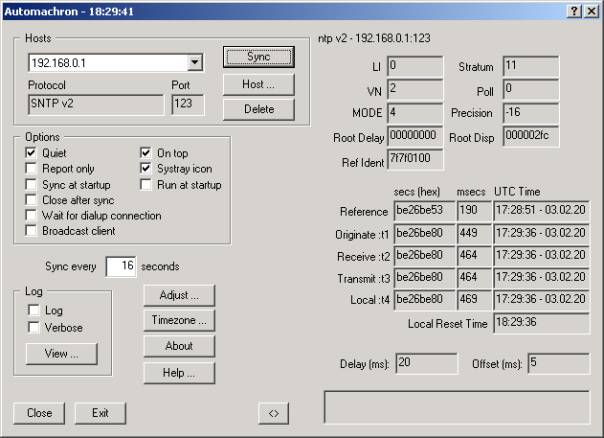Open the Host... dialog button

(258, 84)
